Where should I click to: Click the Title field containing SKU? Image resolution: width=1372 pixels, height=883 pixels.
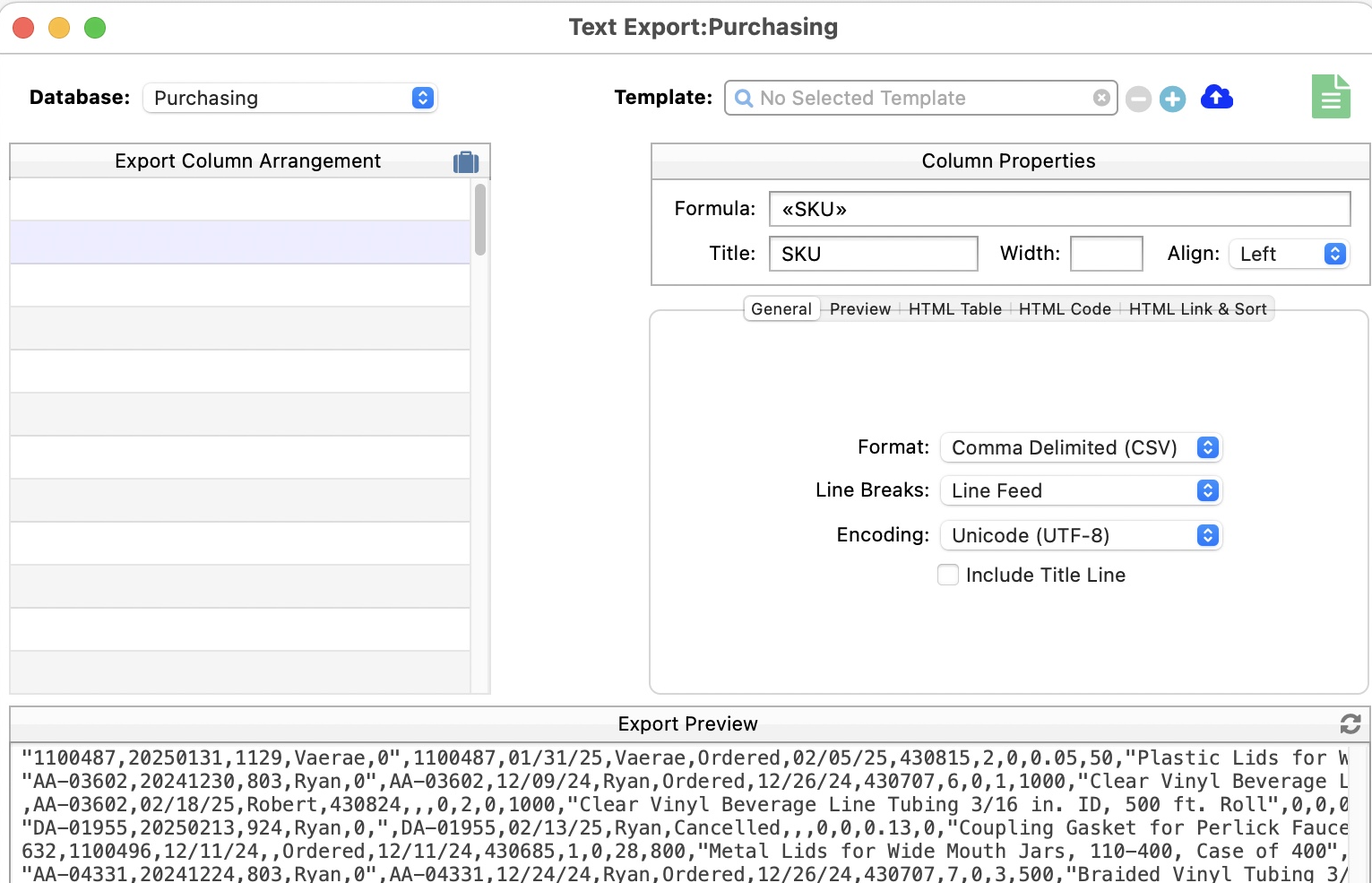(x=874, y=254)
